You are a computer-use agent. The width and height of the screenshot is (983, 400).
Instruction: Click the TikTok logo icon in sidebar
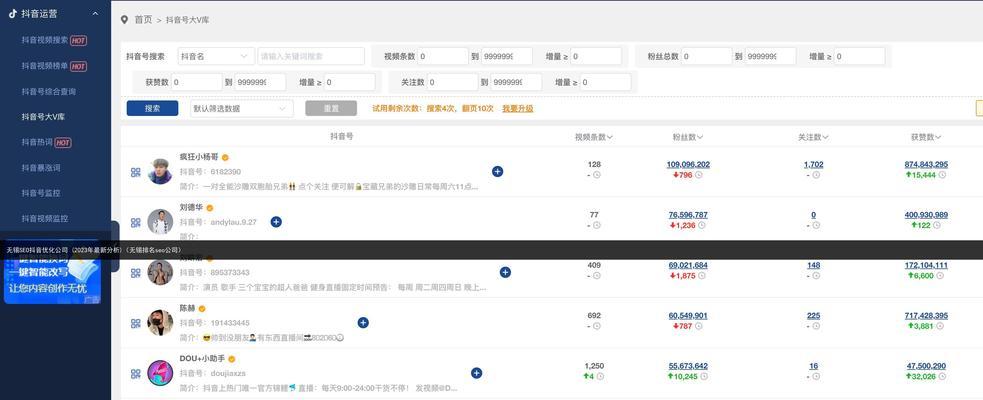tap(13, 13)
